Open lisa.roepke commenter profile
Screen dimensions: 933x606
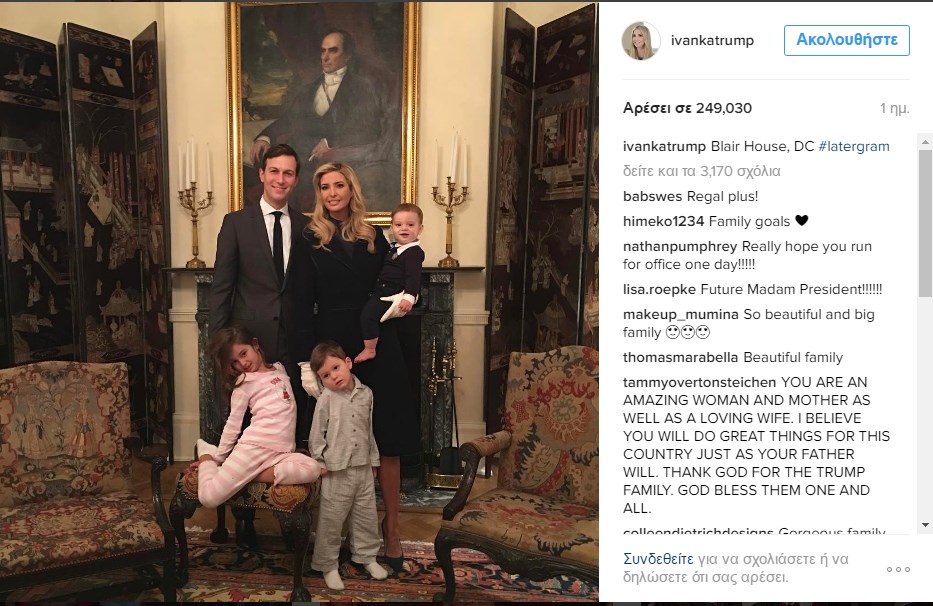(x=659, y=289)
